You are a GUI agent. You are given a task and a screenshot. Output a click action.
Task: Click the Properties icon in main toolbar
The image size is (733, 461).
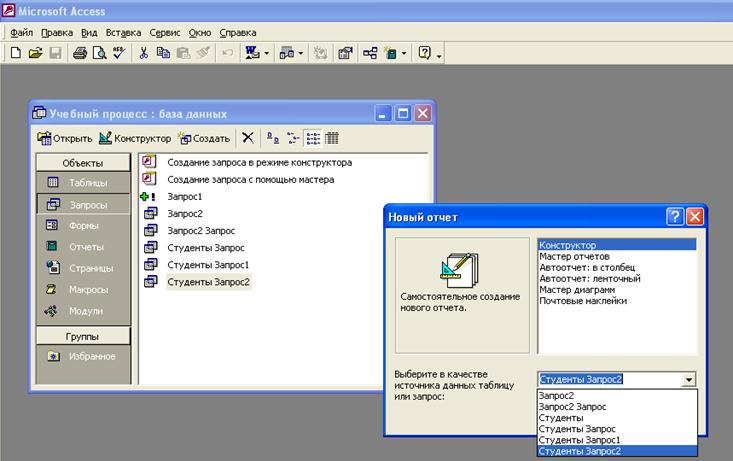pos(345,53)
